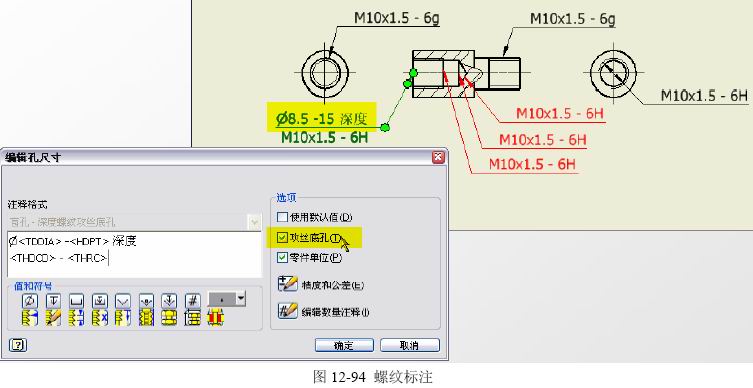Uncheck the 攻丝底孔 tap drill checkbox
753x388 pixels.
tap(282, 238)
